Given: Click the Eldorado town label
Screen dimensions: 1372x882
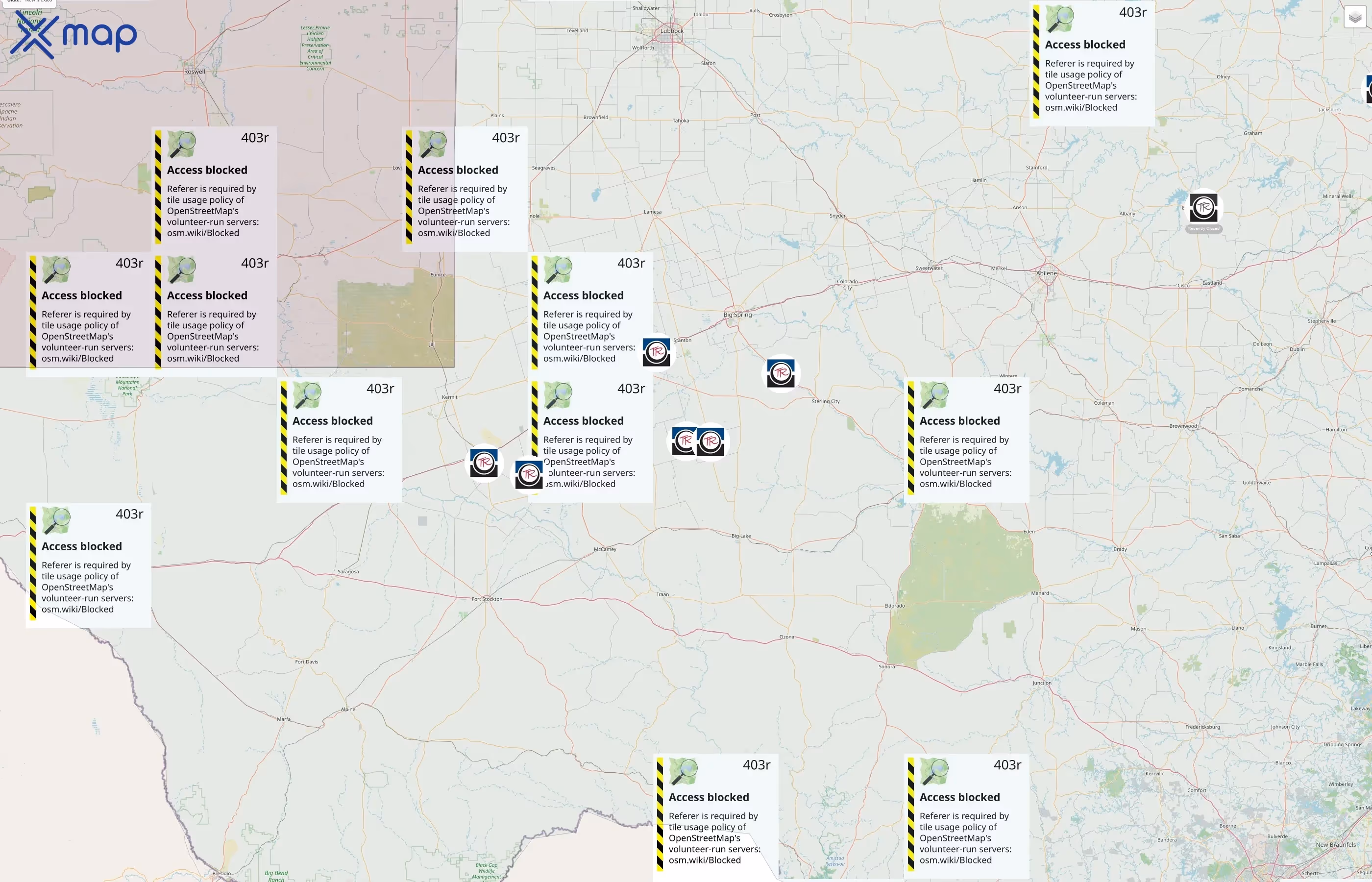Looking at the screenshot, I should pos(894,605).
